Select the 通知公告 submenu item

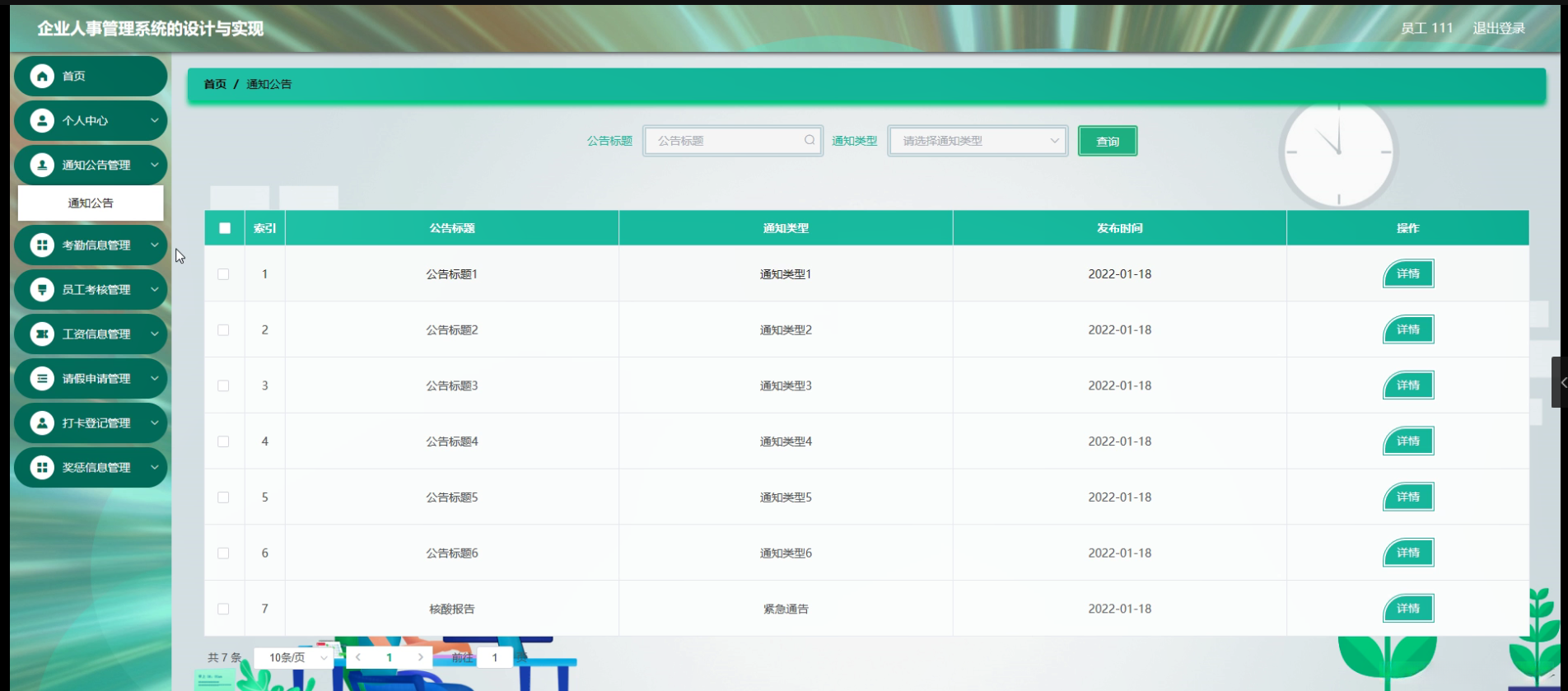tap(91, 203)
